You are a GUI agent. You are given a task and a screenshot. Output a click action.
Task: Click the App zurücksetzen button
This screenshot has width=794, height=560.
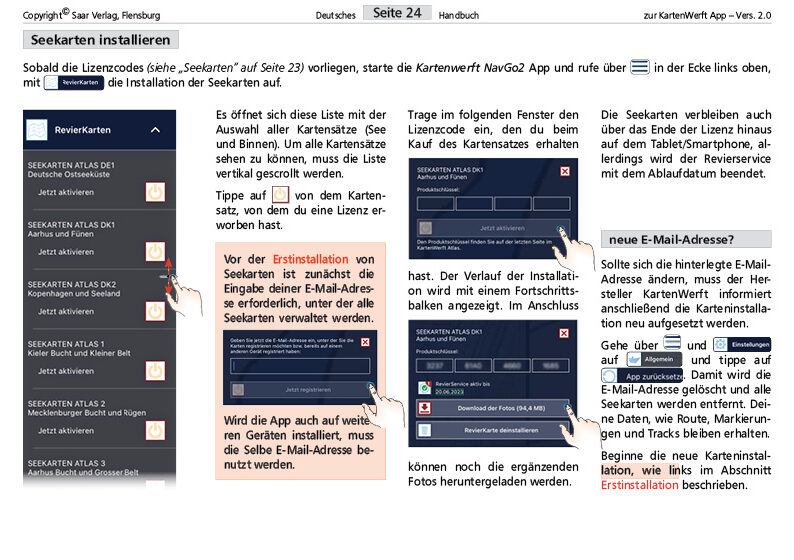point(642,376)
